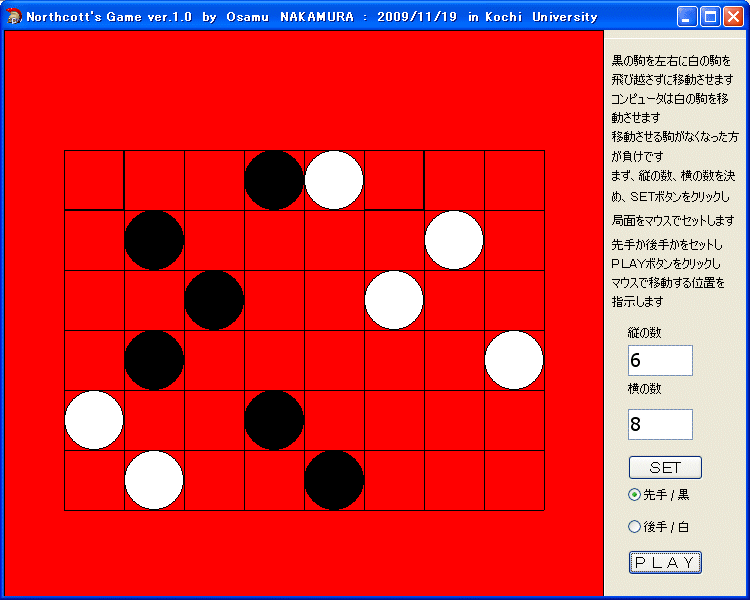This screenshot has height=600, width=750.
Task: Click the SET button
Action: coord(665,467)
